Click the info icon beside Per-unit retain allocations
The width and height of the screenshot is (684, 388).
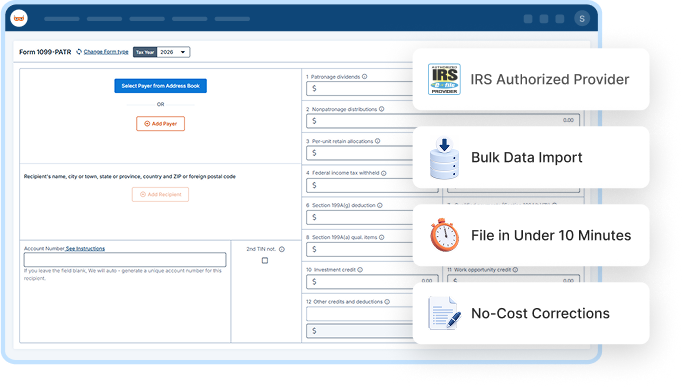(x=378, y=141)
